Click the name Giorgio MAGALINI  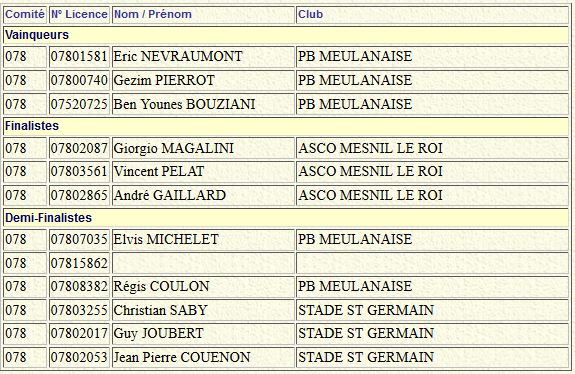pos(173,148)
